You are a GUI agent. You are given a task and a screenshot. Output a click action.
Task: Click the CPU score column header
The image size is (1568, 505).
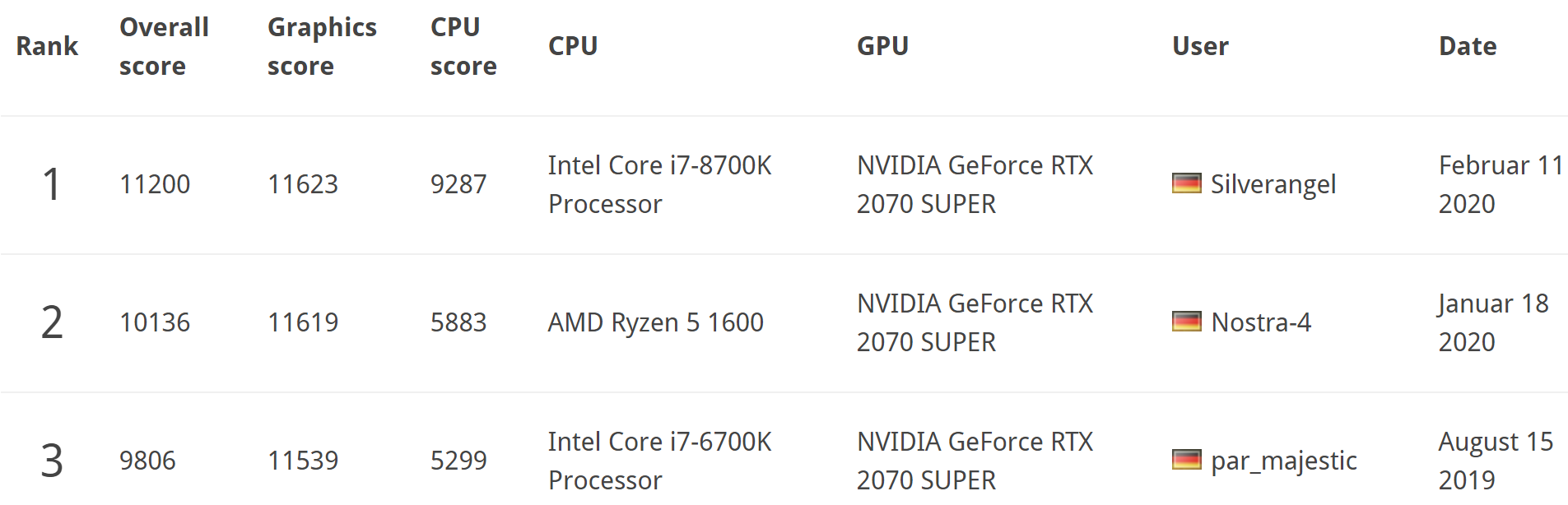(x=463, y=46)
